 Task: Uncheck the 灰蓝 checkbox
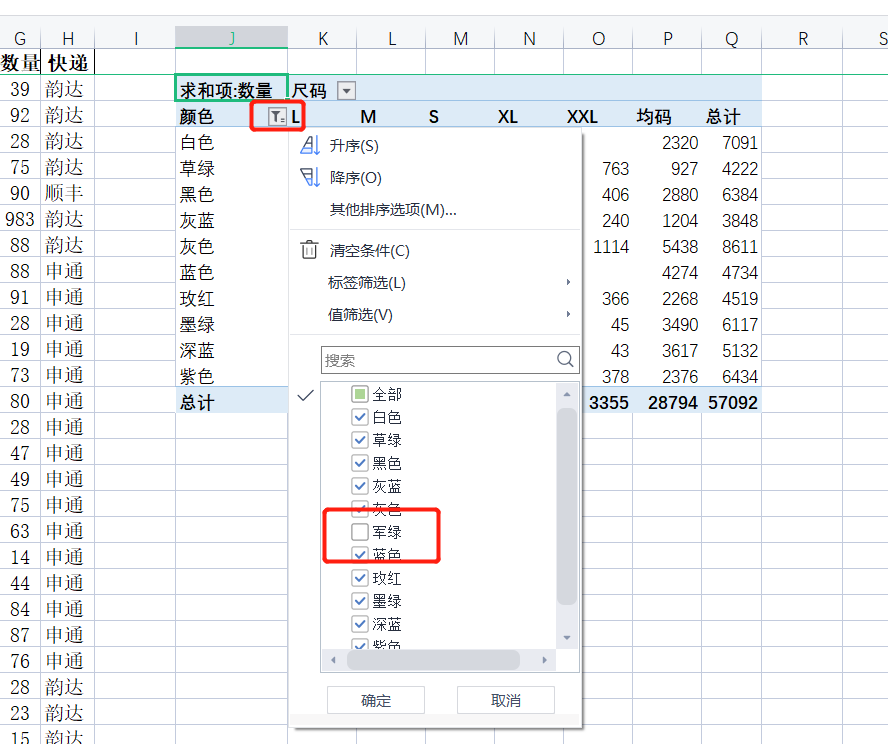pyautogui.click(x=360, y=486)
